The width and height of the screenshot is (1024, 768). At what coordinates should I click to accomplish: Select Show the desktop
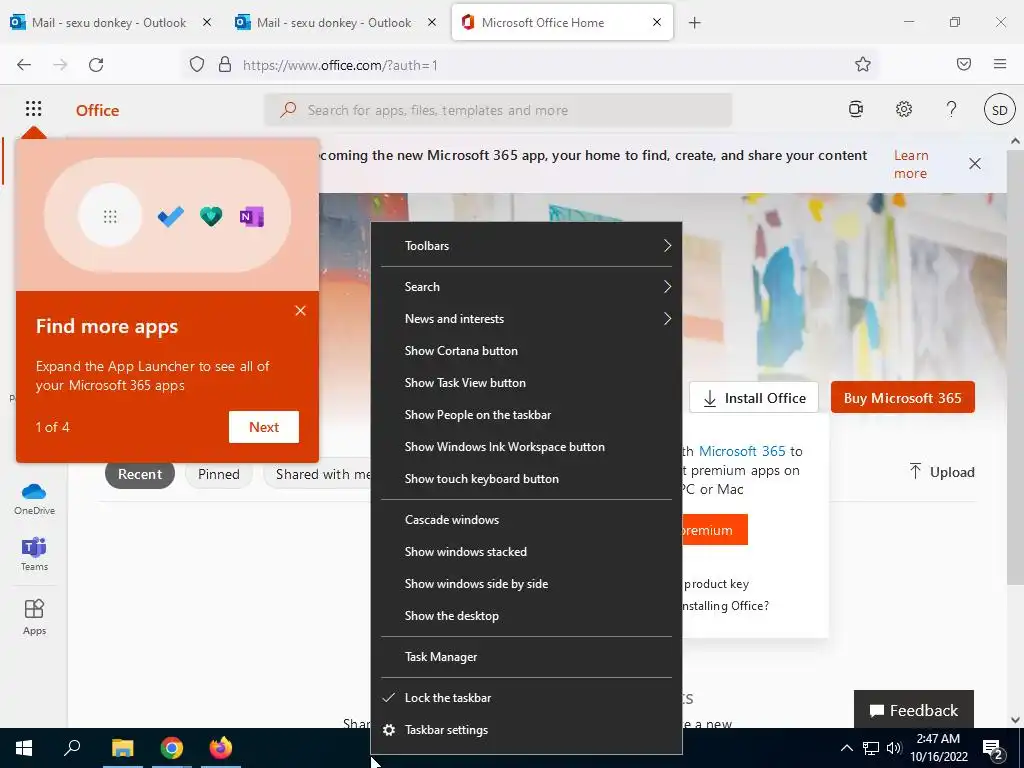coord(526,616)
